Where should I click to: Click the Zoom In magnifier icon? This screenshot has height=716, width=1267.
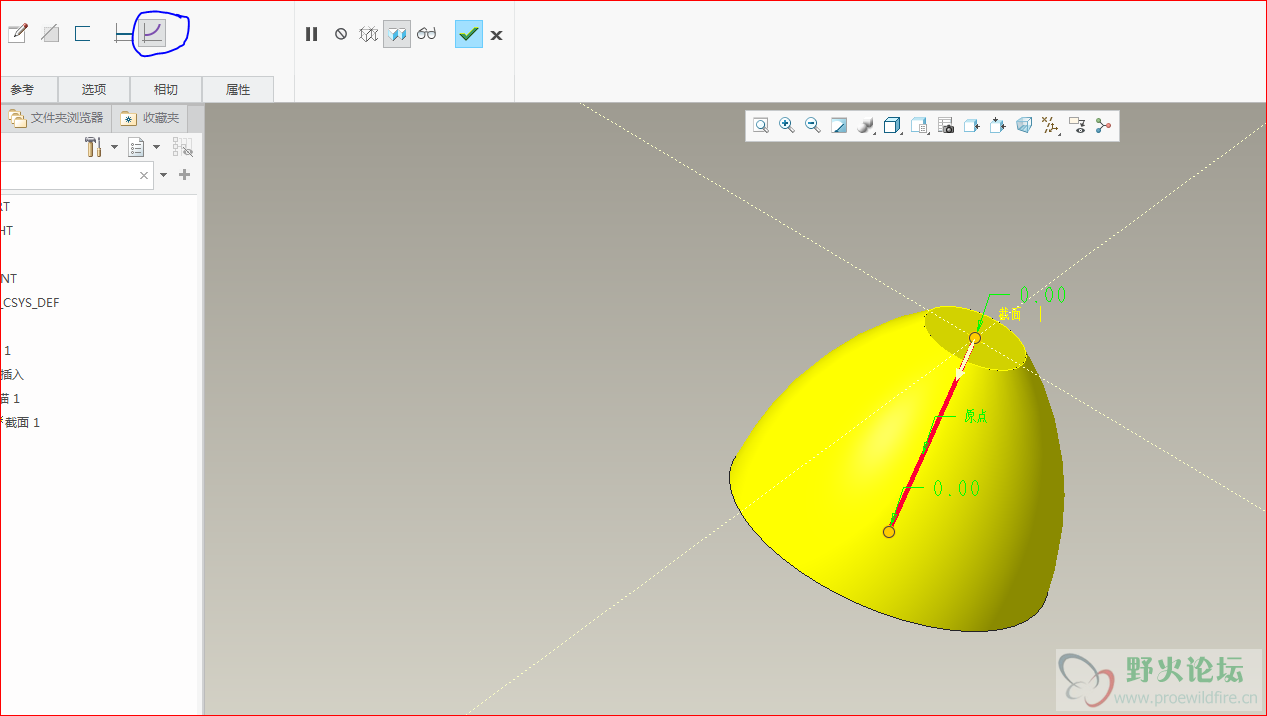[x=787, y=125]
